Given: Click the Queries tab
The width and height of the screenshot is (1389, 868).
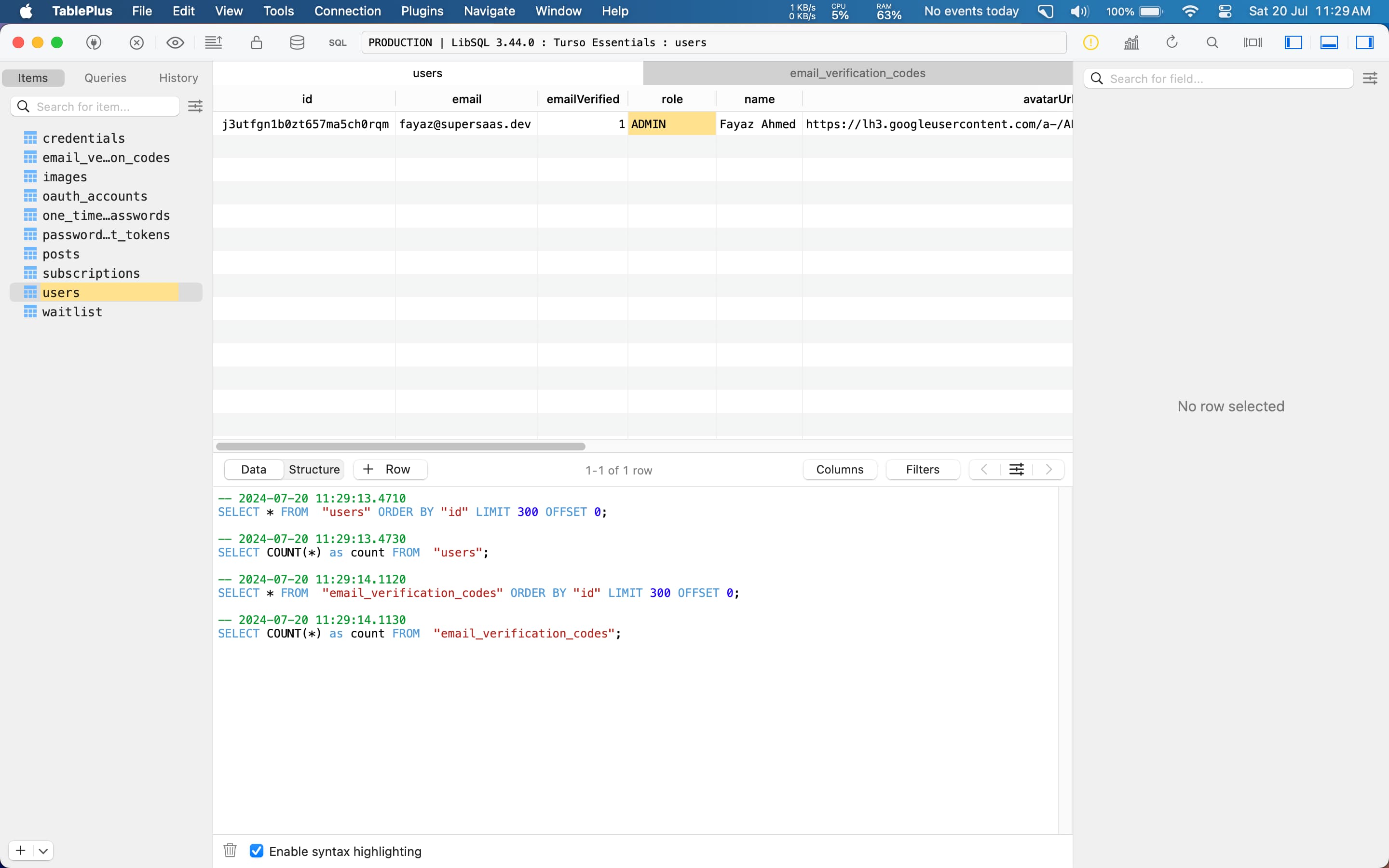Looking at the screenshot, I should click(104, 77).
